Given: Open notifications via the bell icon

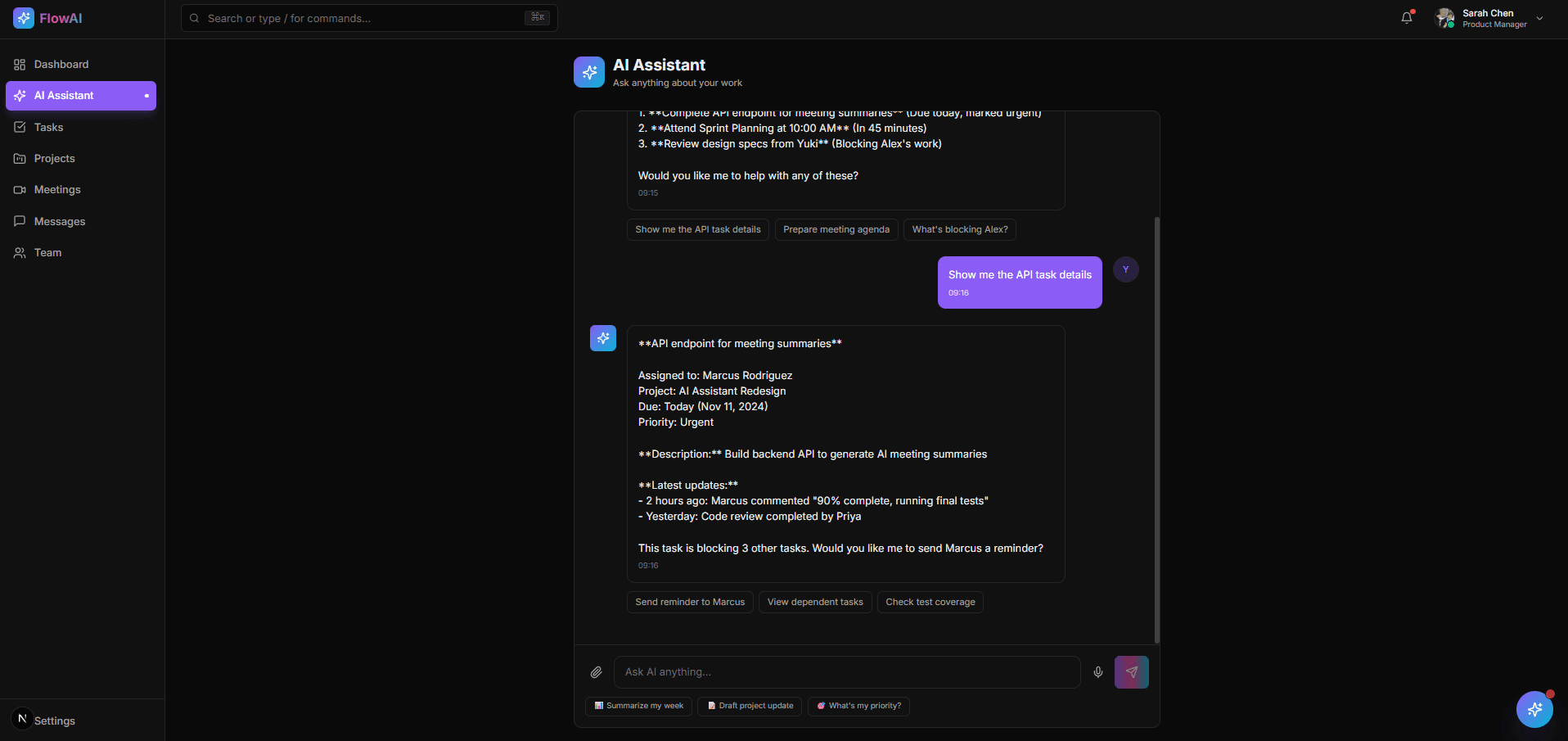Looking at the screenshot, I should pyautogui.click(x=1407, y=17).
